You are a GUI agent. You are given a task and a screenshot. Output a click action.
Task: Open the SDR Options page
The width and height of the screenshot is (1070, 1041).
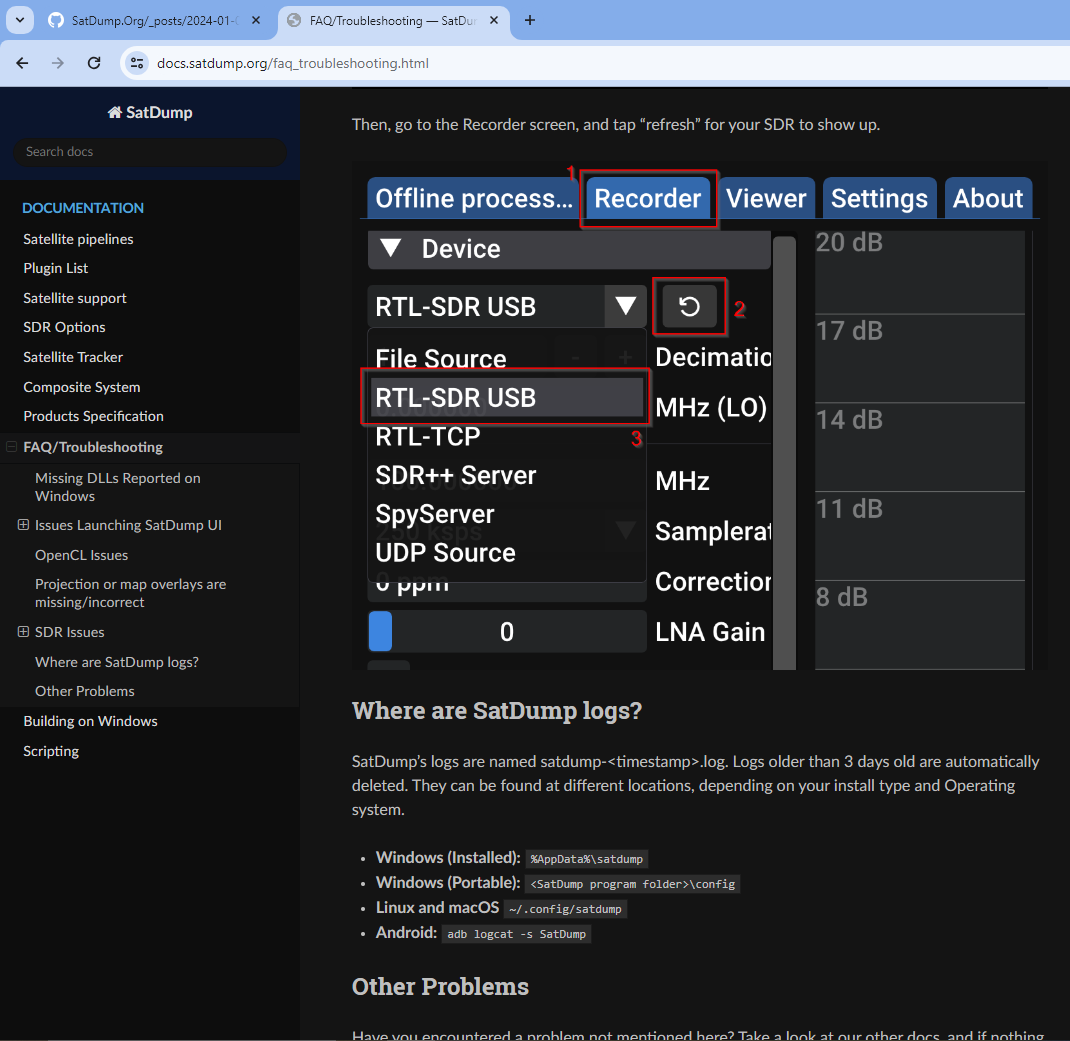pos(64,327)
